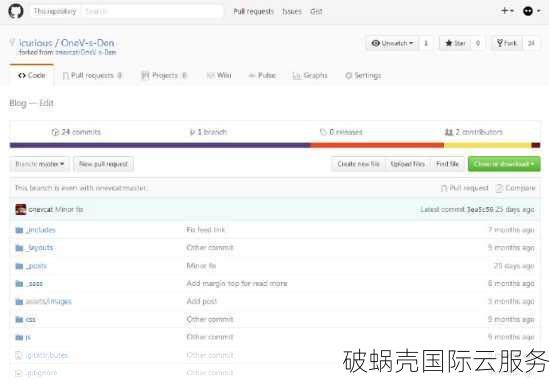Fork the repository with the Fork button
549x380 pixels.
[506, 43]
